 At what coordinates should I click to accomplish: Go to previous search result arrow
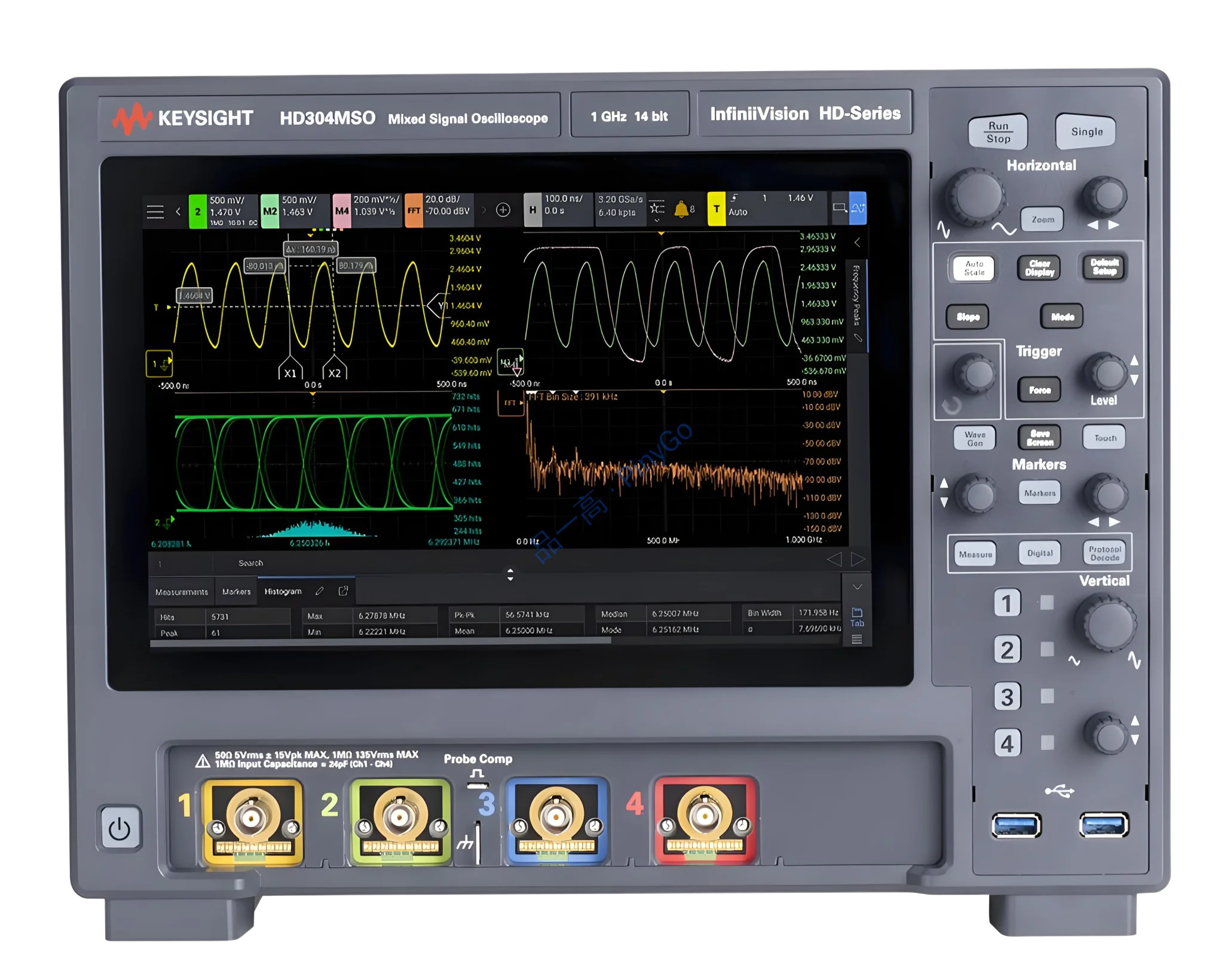click(834, 559)
